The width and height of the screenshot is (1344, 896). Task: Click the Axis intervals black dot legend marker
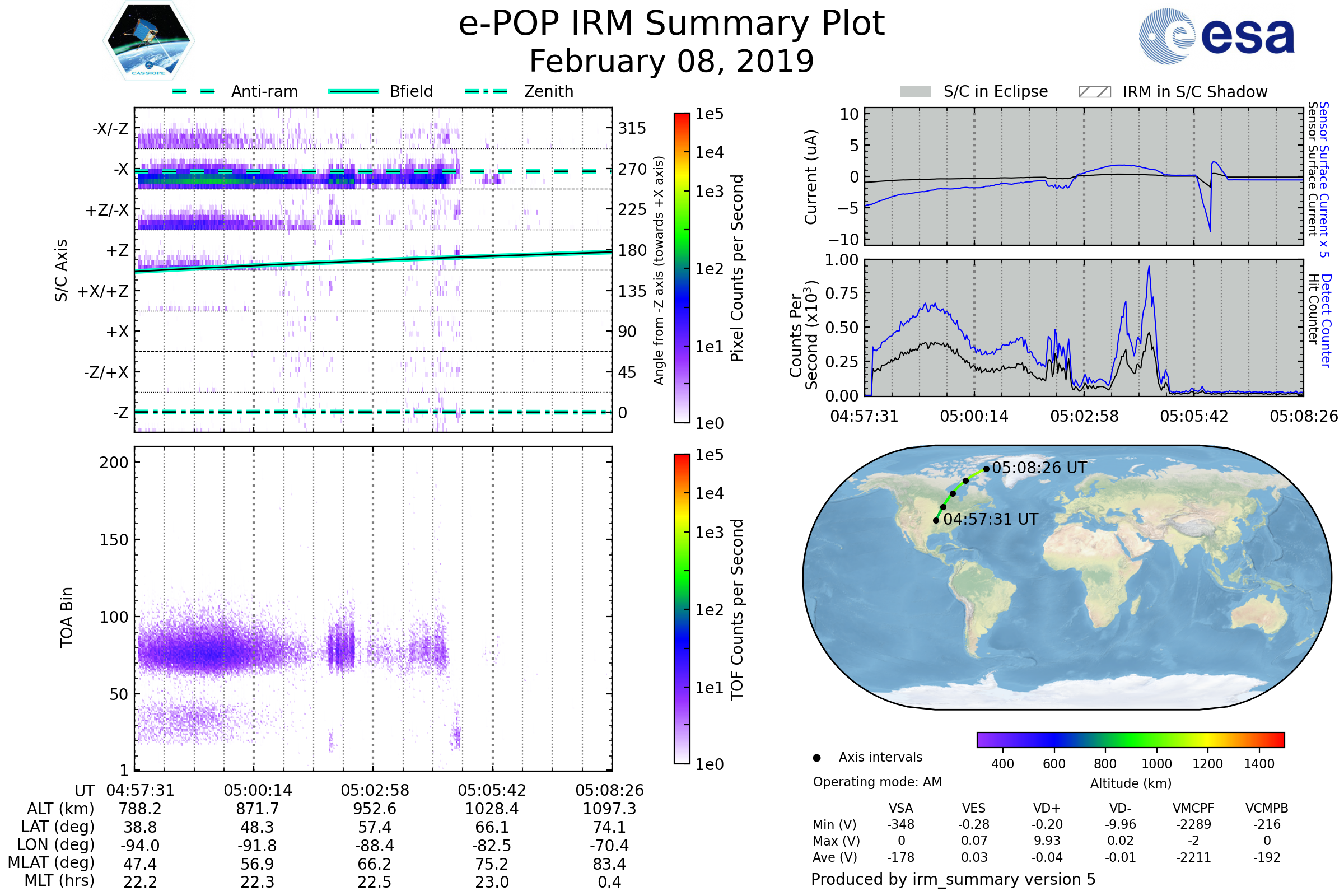coord(816,758)
